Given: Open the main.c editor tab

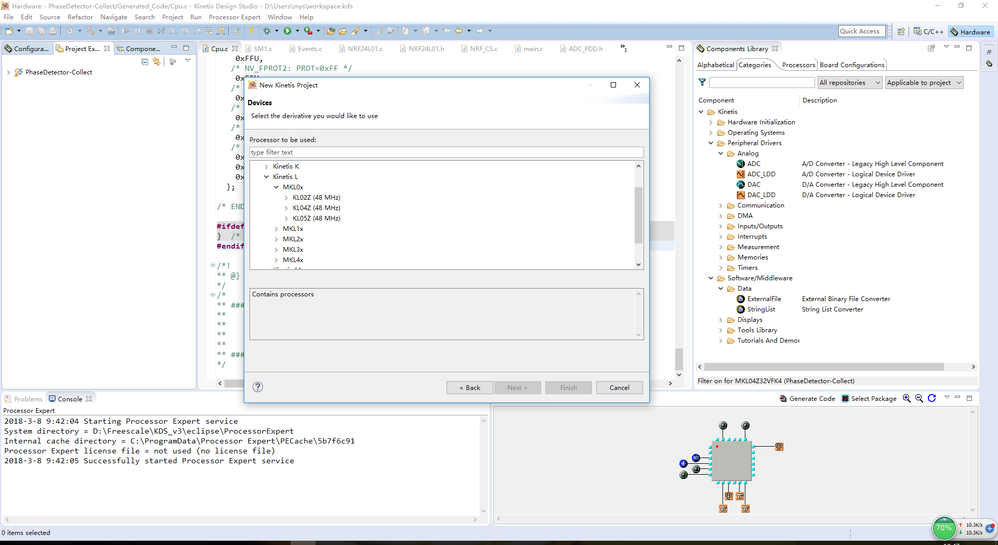Looking at the screenshot, I should coord(528,48).
